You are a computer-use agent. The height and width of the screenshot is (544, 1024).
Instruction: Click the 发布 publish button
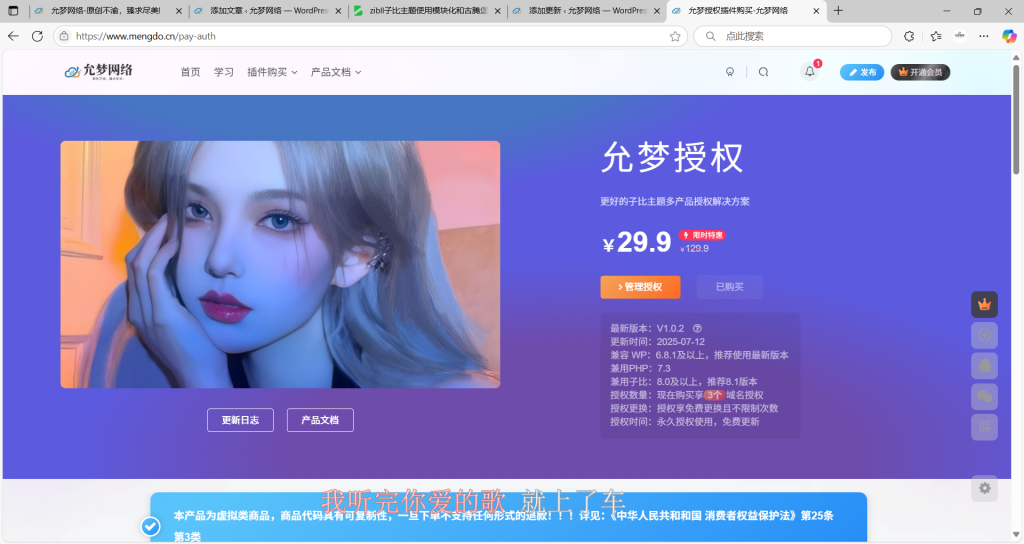coord(862,72)
